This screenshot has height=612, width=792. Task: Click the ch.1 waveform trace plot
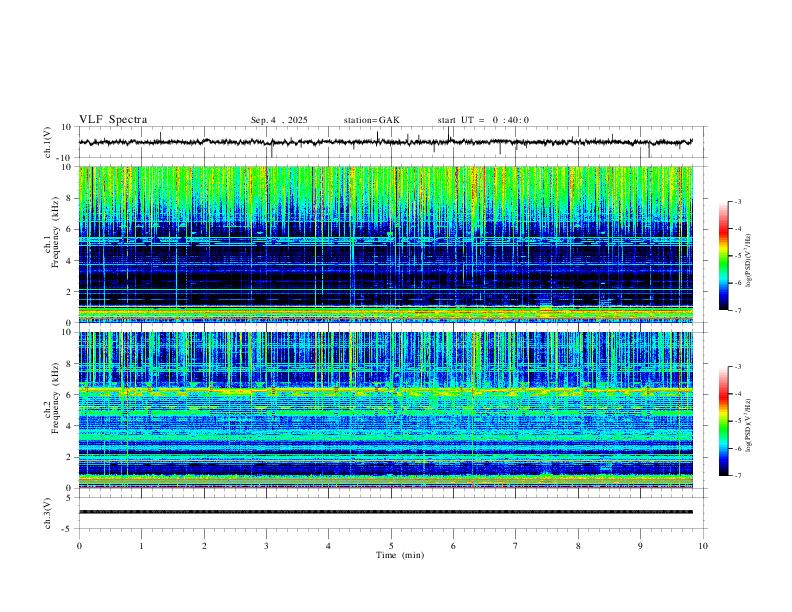pos(385,142)
